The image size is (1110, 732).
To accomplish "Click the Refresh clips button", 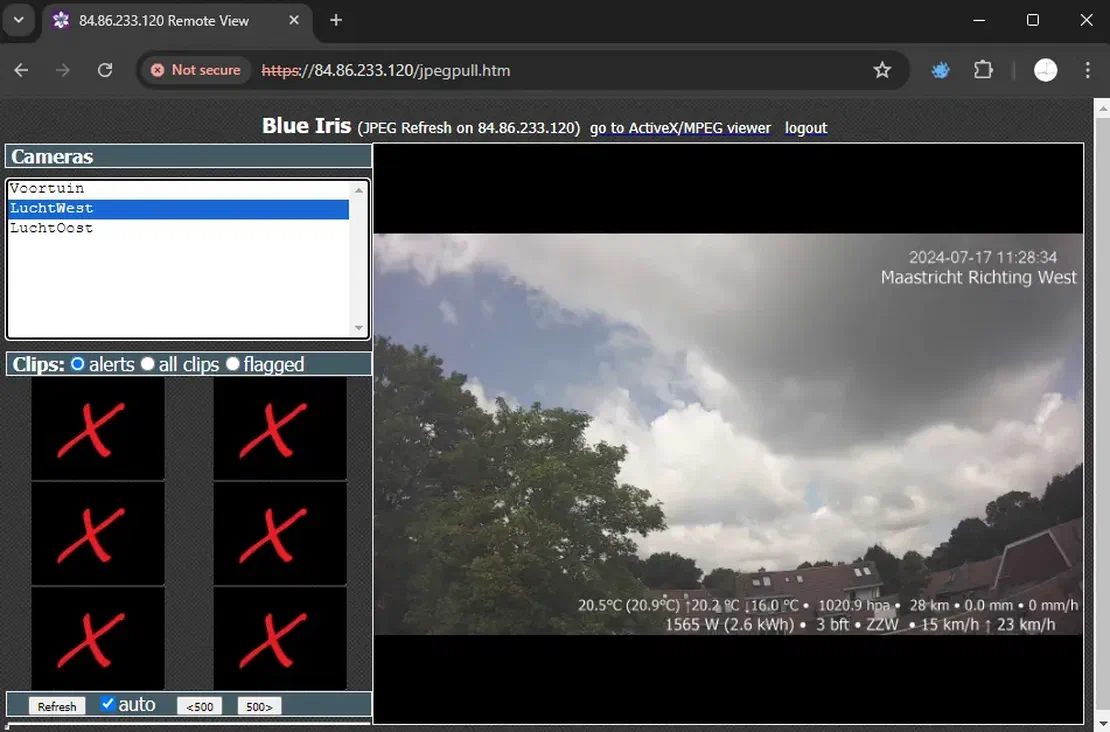I will coord(57,705).
